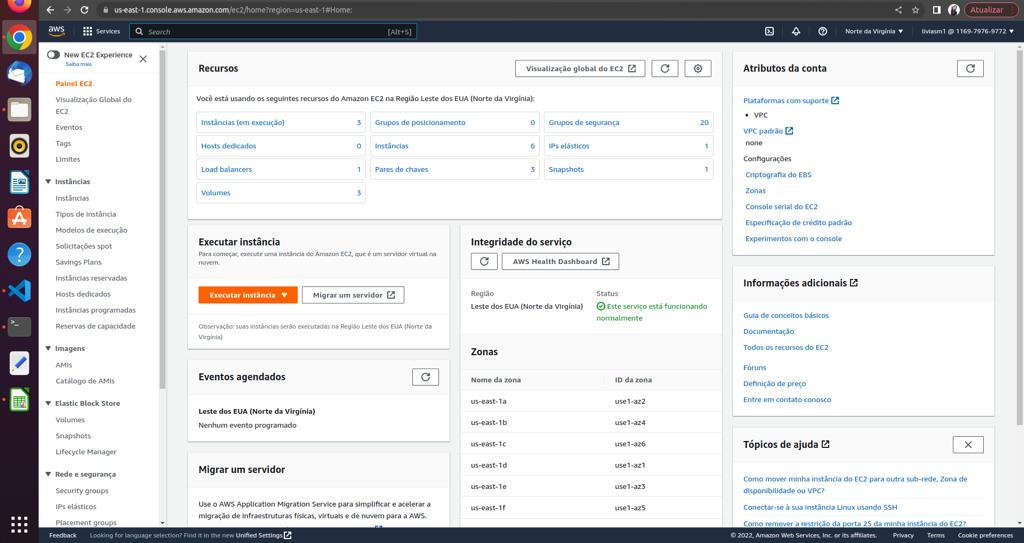Refresh Atributos da conta panel

[970, 69]
